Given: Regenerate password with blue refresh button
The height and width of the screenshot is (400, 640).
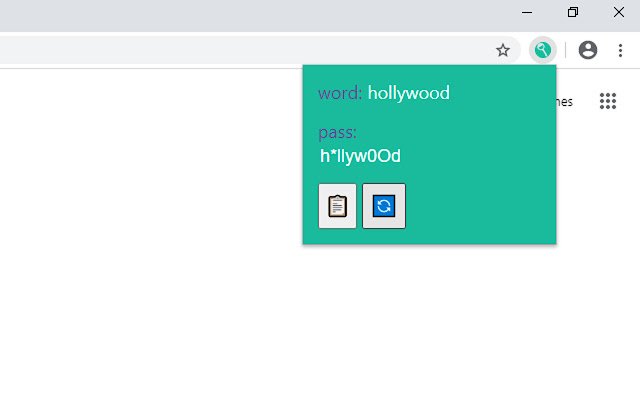Looking at the screenshot, I should [384, 206].
